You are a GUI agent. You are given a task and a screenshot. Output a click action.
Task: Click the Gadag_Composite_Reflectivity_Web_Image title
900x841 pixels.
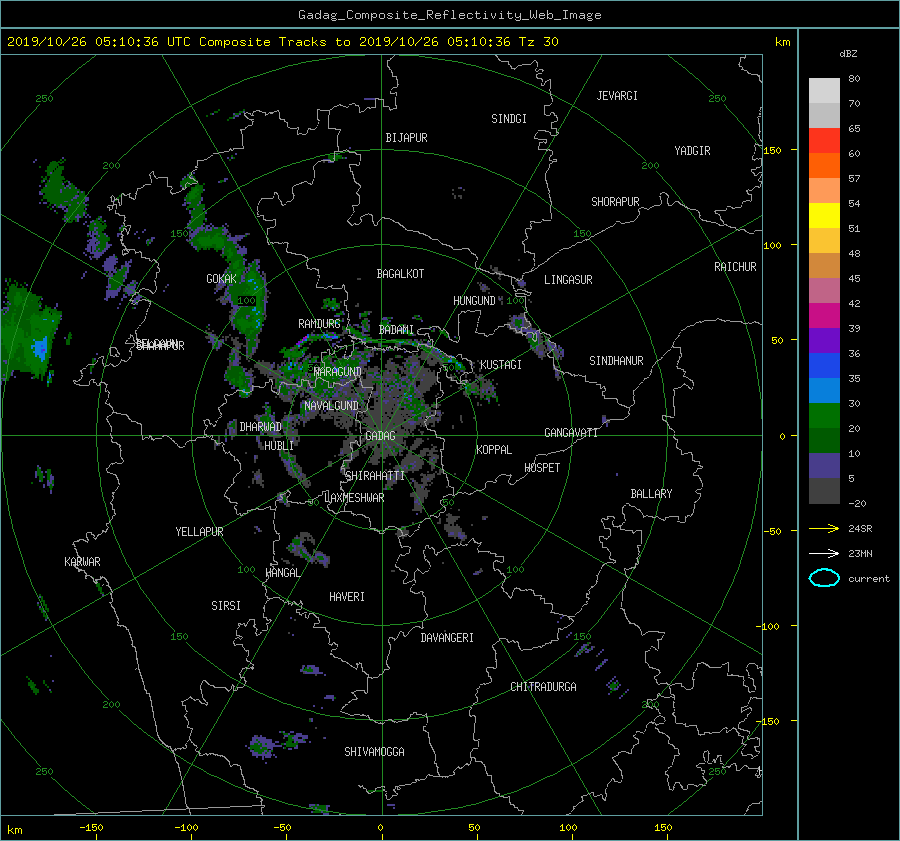[449, 15]
